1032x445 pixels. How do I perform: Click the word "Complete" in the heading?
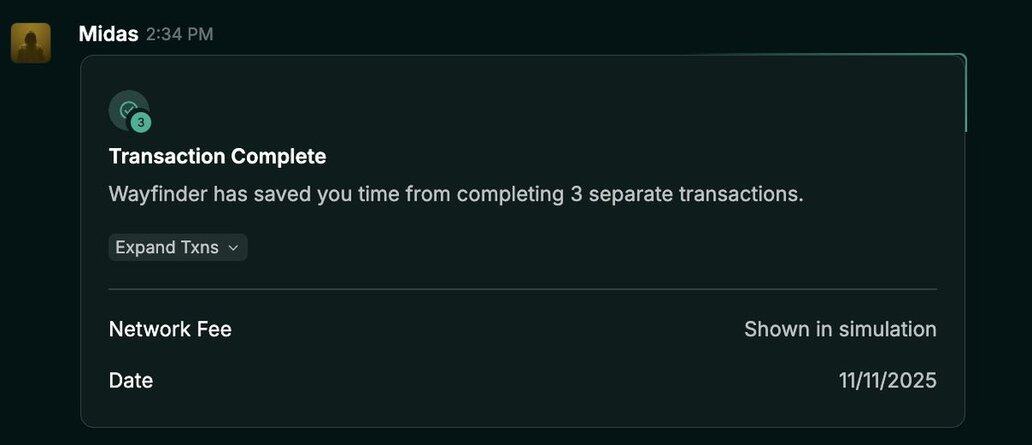[x=278, y=156]
